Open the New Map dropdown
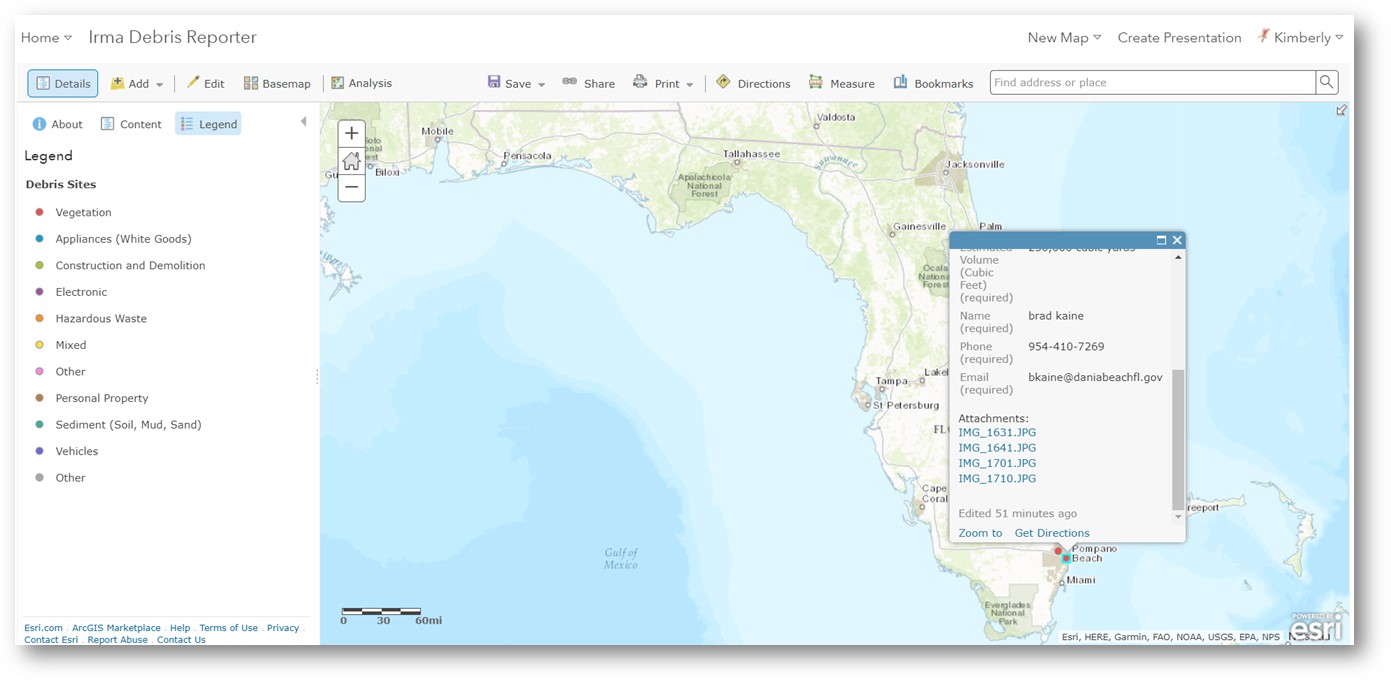The image size is (1391, 681). click(x=1064, y=38)
